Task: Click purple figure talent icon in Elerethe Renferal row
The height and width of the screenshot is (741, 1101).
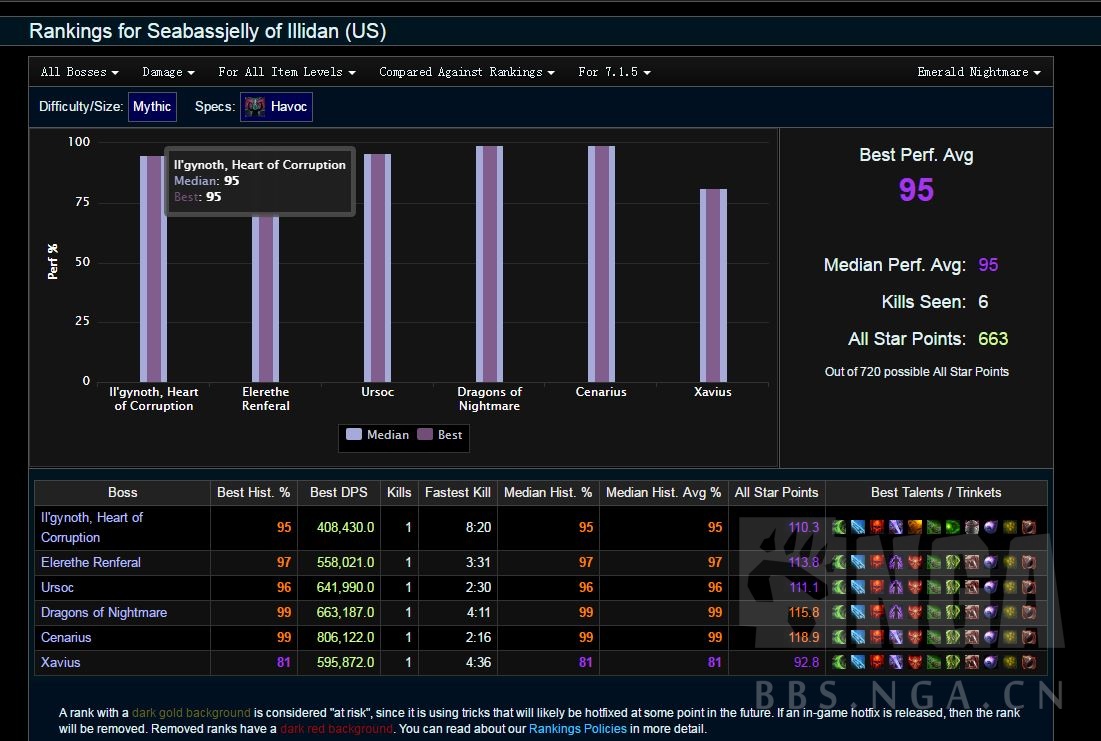Action: pos(896,562)
